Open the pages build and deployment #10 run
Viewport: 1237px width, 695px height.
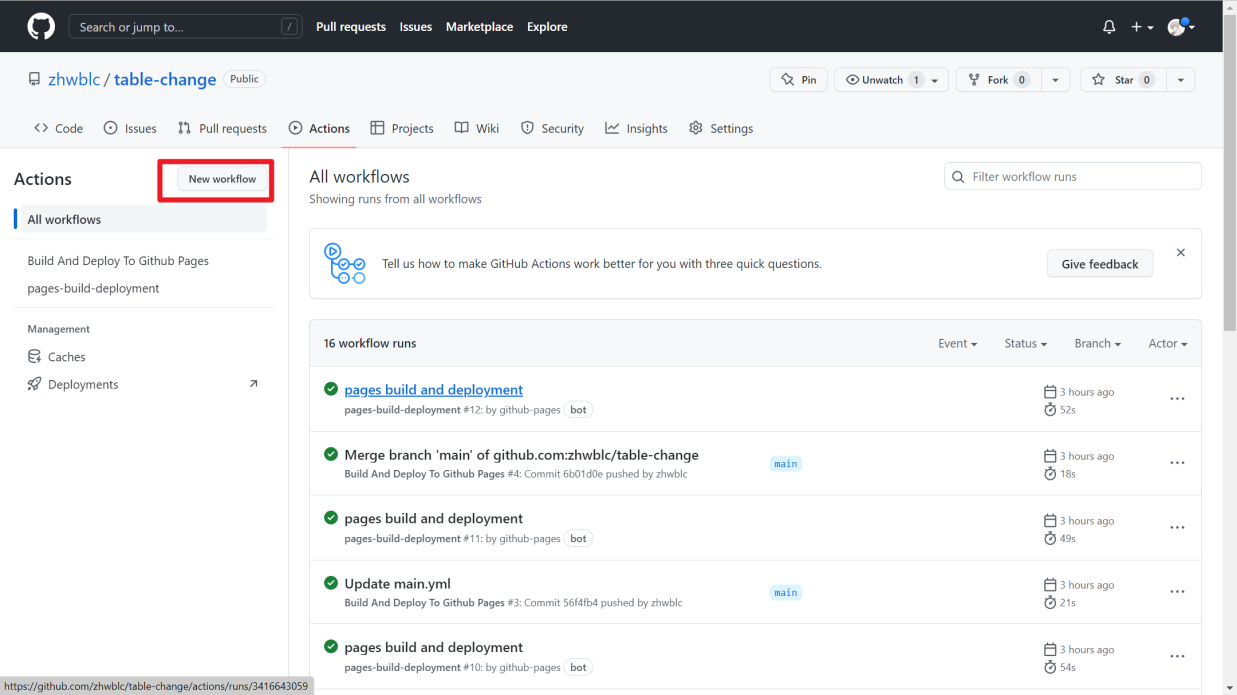433,647
